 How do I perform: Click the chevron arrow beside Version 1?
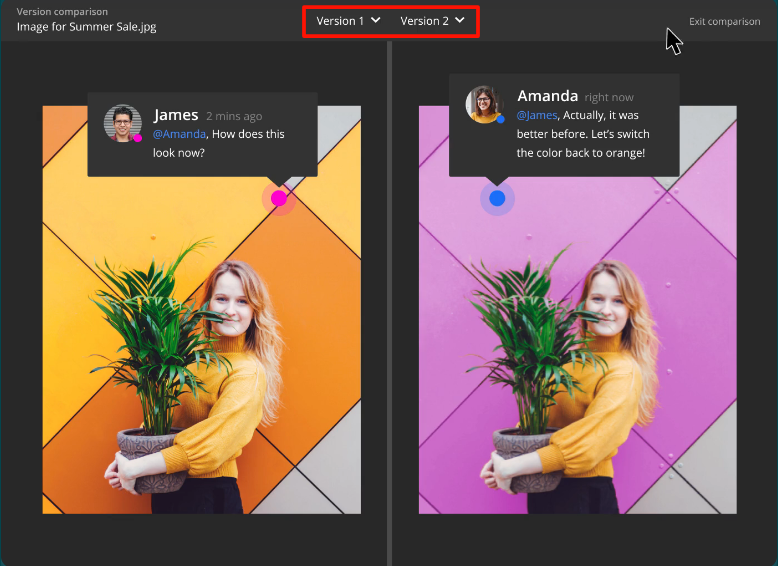point(375,21)
